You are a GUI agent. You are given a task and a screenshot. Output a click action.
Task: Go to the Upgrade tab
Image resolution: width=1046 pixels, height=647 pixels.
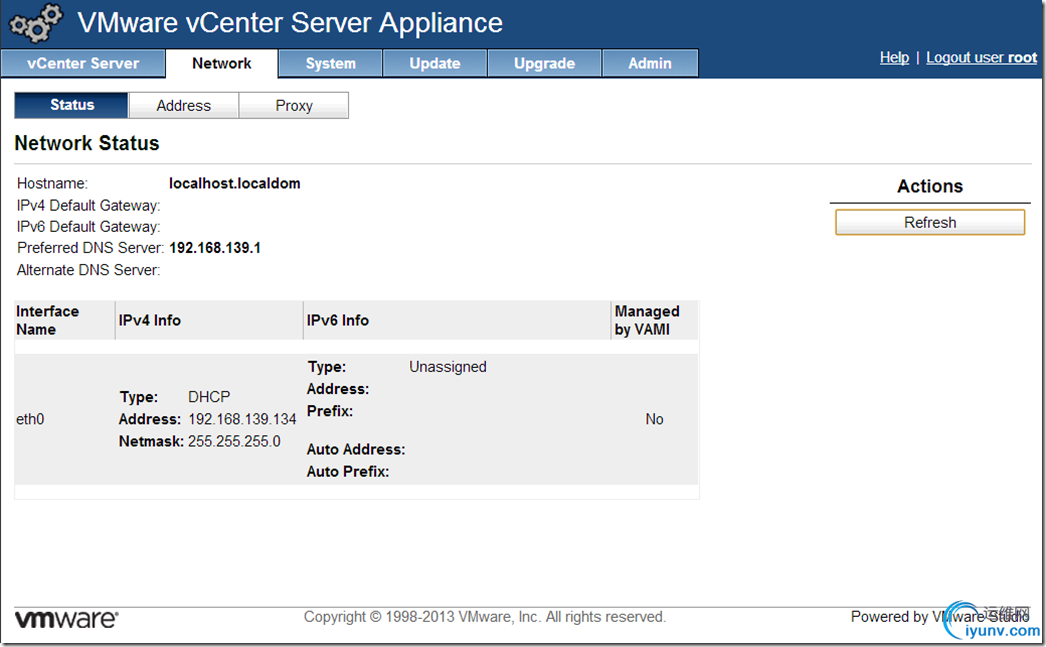[544, 63]
